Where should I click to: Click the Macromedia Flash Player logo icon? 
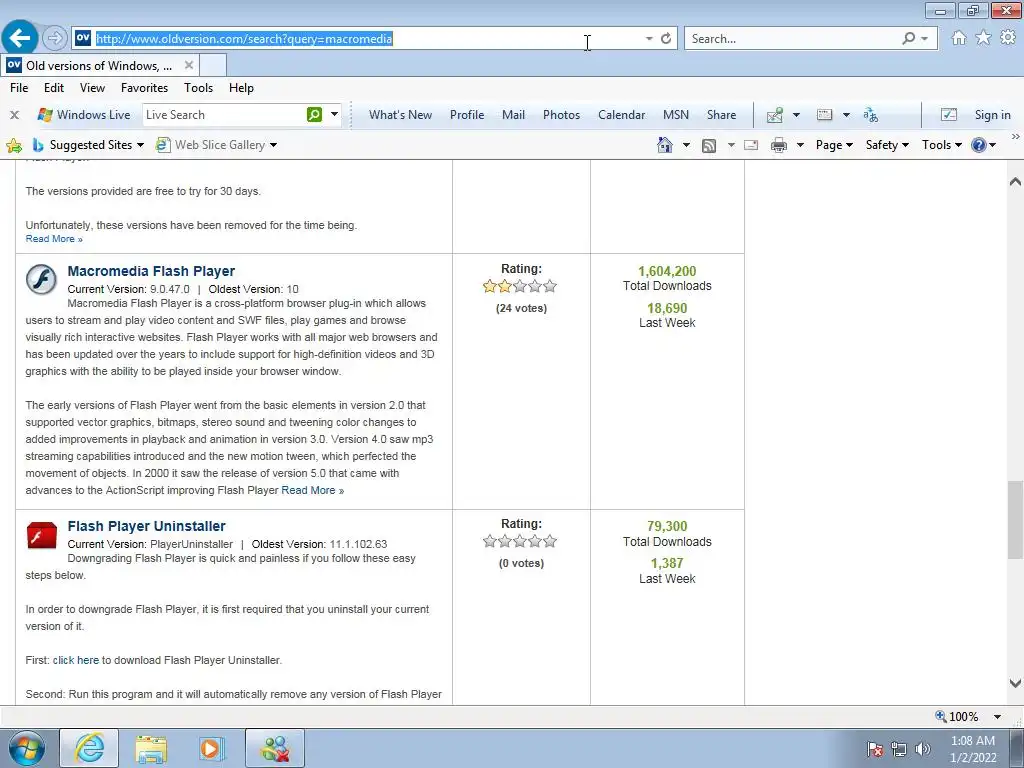coord(41,280)
